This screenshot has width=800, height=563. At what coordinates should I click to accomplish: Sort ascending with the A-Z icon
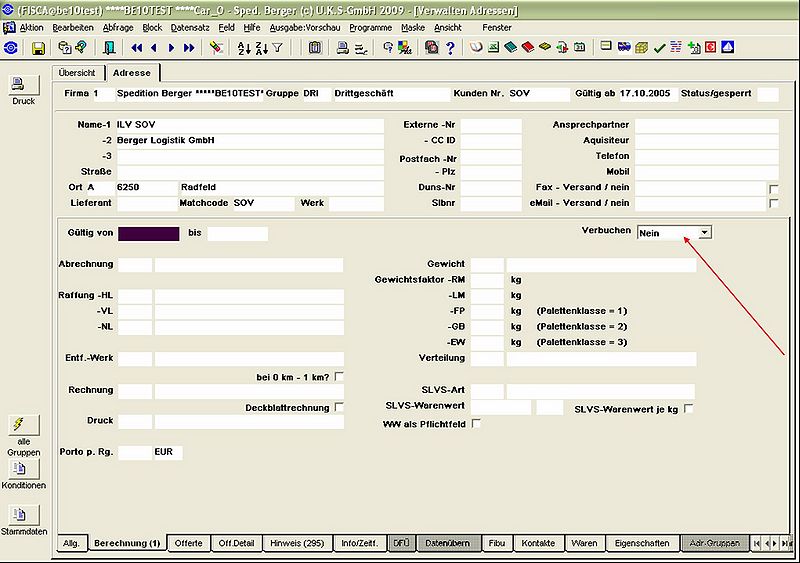tap(244, 48)
